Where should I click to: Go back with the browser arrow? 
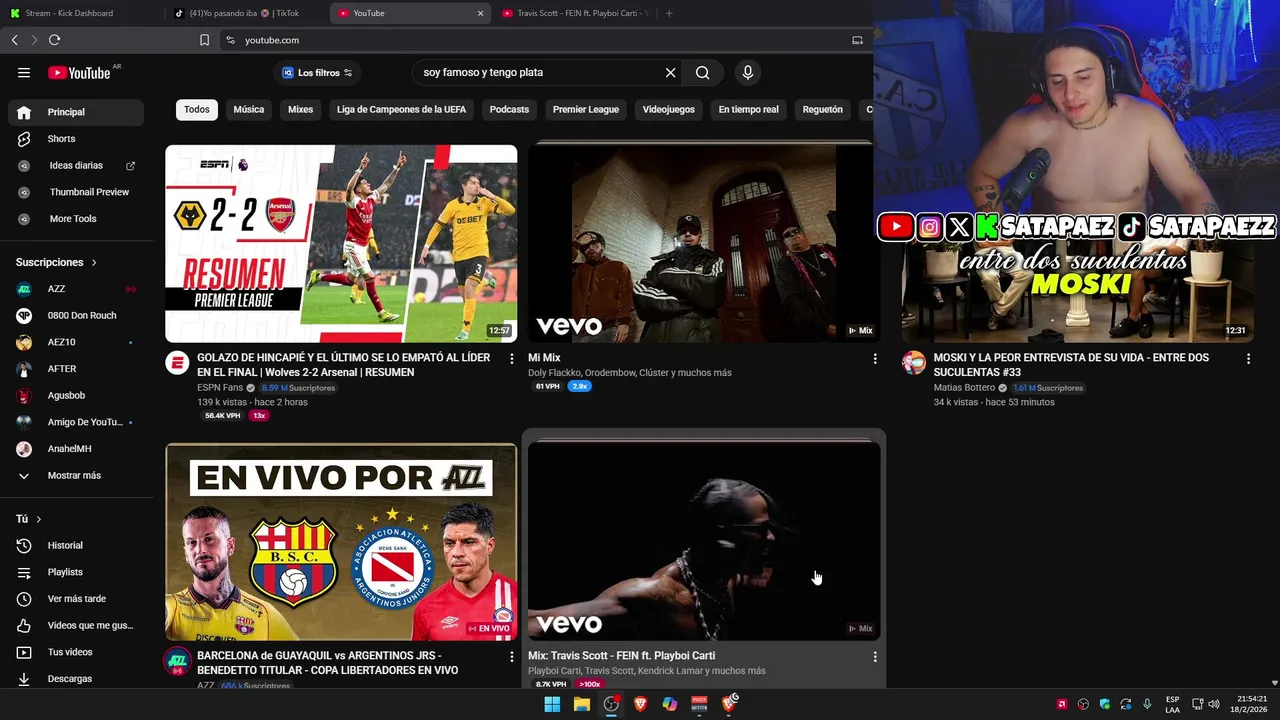14,40
